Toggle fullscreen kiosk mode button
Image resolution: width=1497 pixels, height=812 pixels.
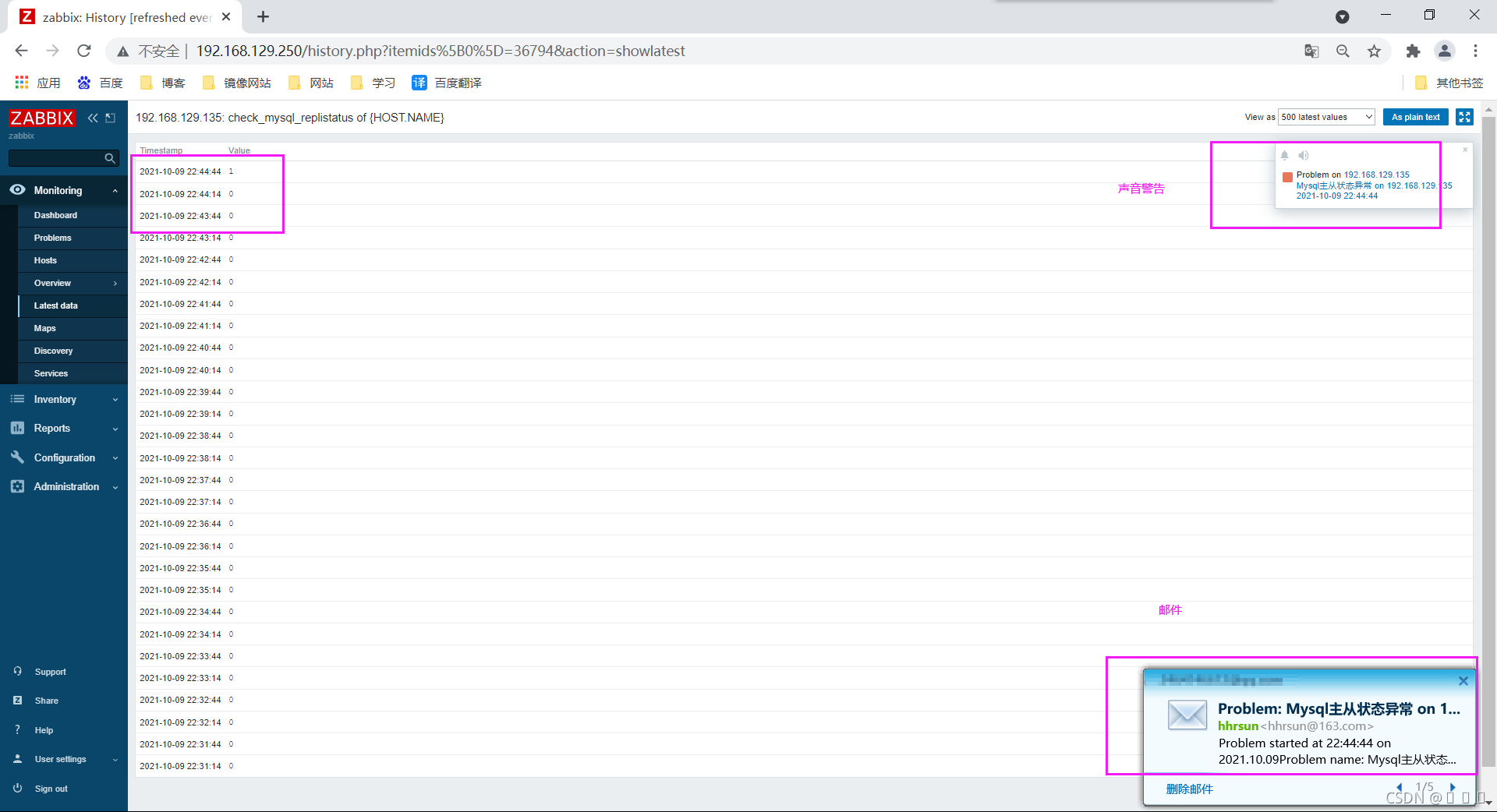tap(1464, 117)
